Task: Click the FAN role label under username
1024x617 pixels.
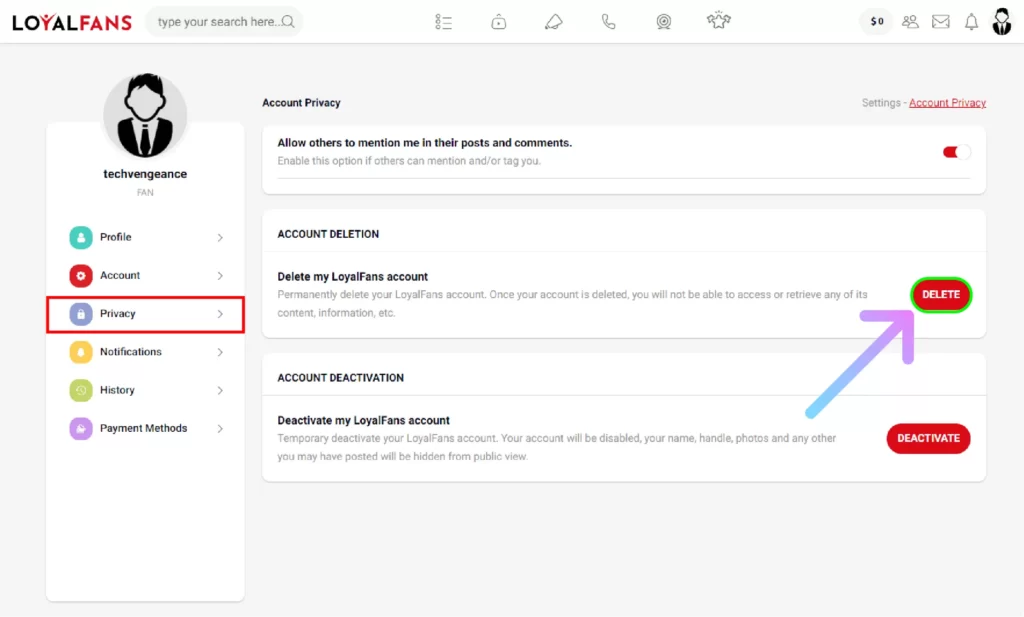Action: [145, 193]
